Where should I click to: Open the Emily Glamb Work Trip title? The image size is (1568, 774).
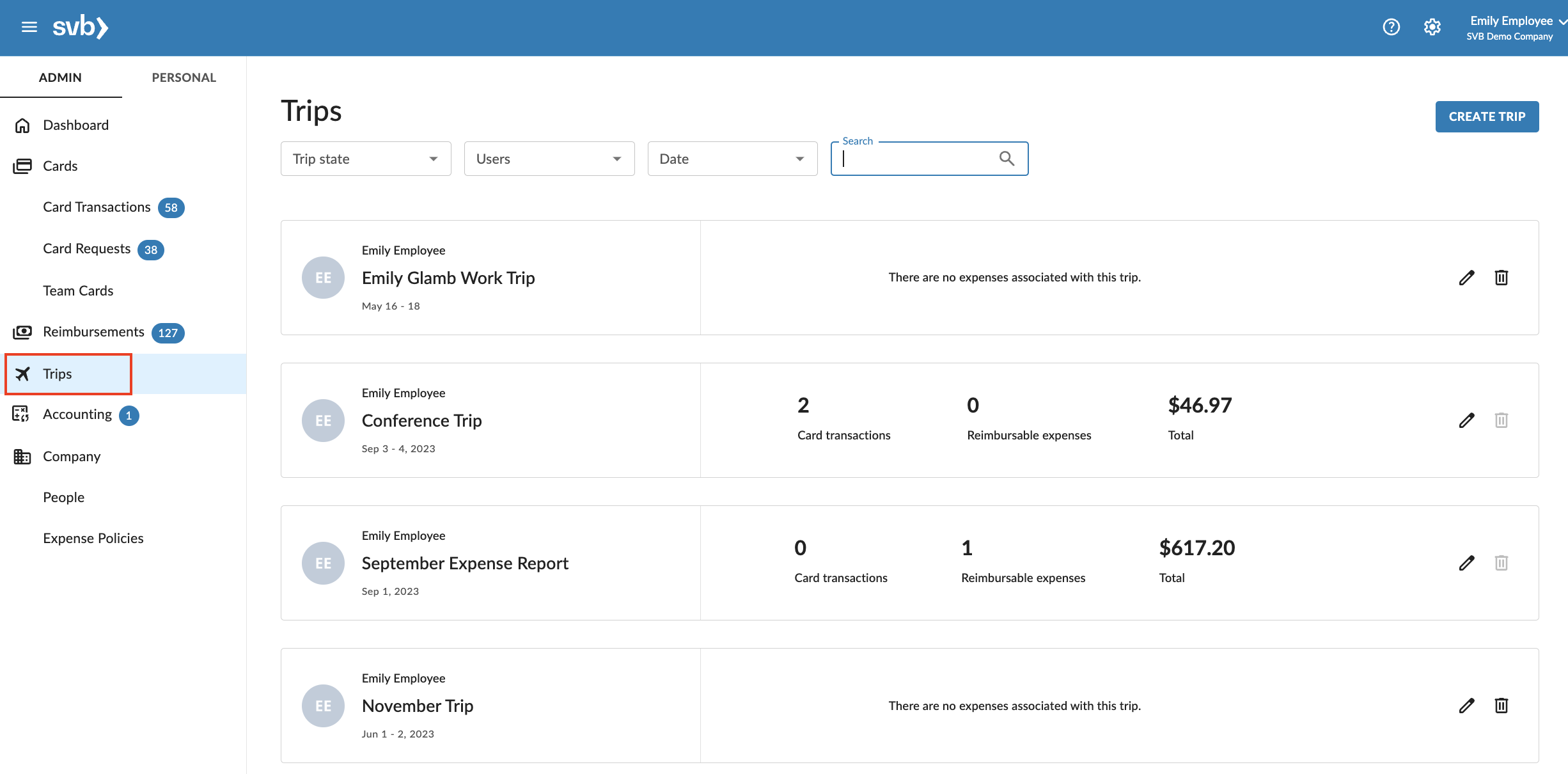448,278
